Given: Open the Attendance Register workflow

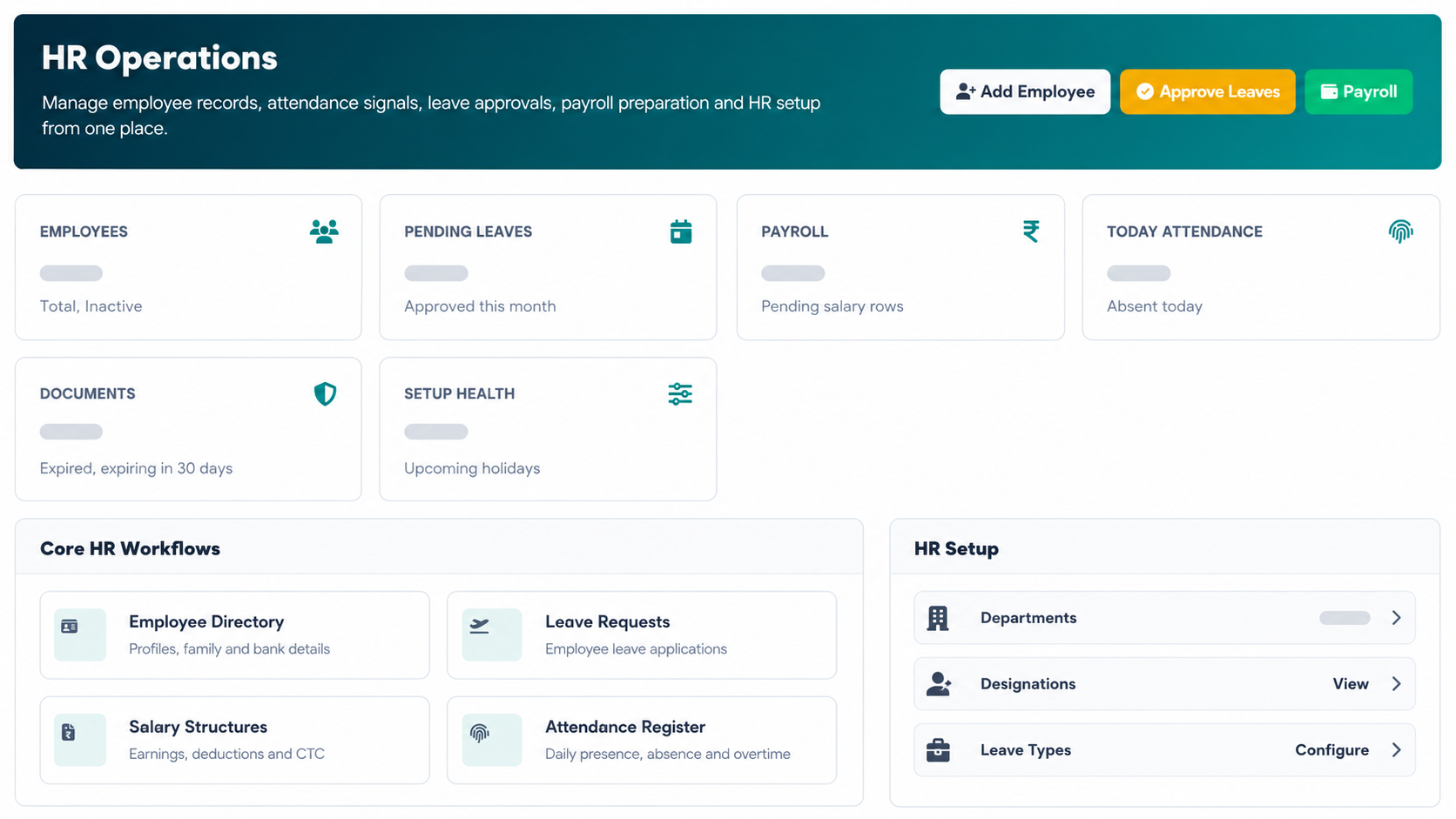Looking at the screenshot, I should [642, 740].
